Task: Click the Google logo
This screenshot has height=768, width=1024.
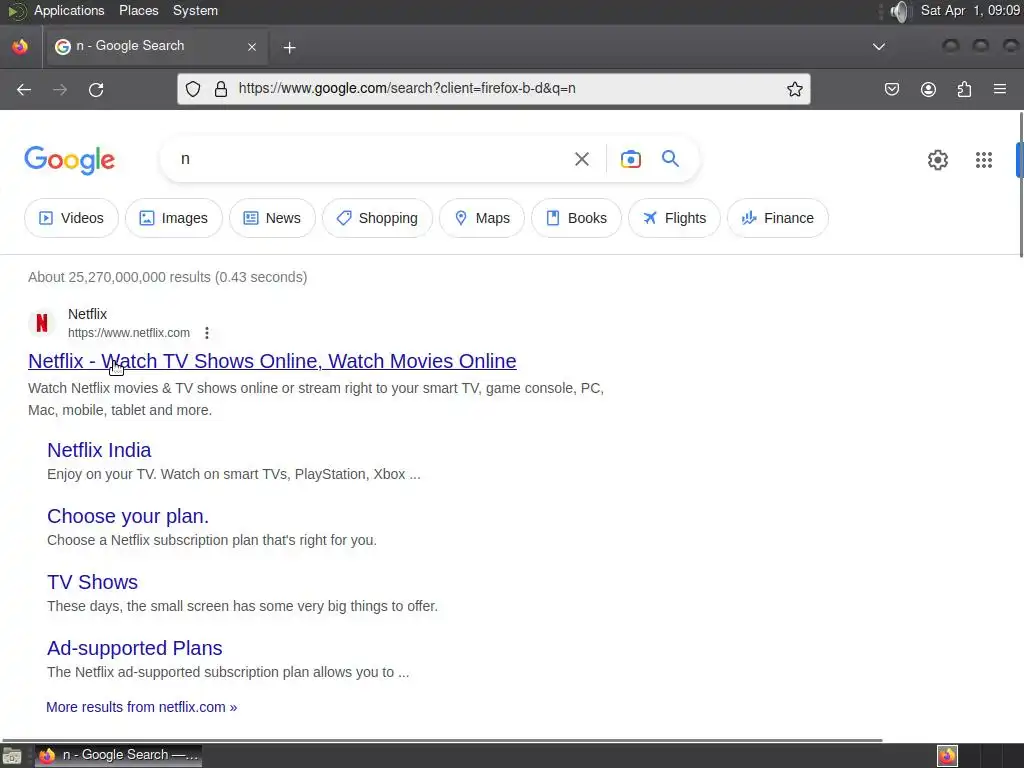Action: (70, 160)
